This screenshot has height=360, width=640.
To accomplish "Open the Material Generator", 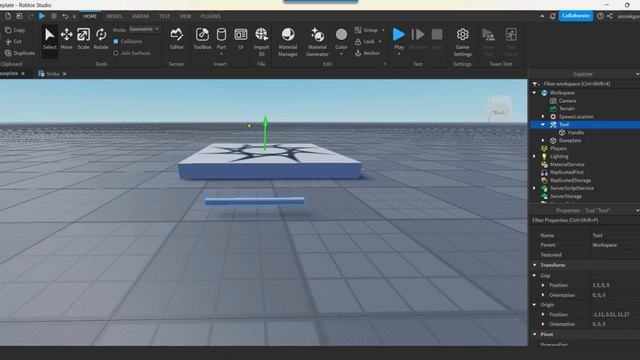I will (317, 42).
